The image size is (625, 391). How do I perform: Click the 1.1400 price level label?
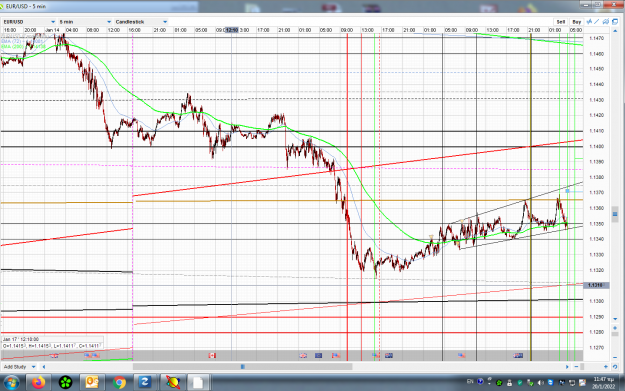(597, 147)
